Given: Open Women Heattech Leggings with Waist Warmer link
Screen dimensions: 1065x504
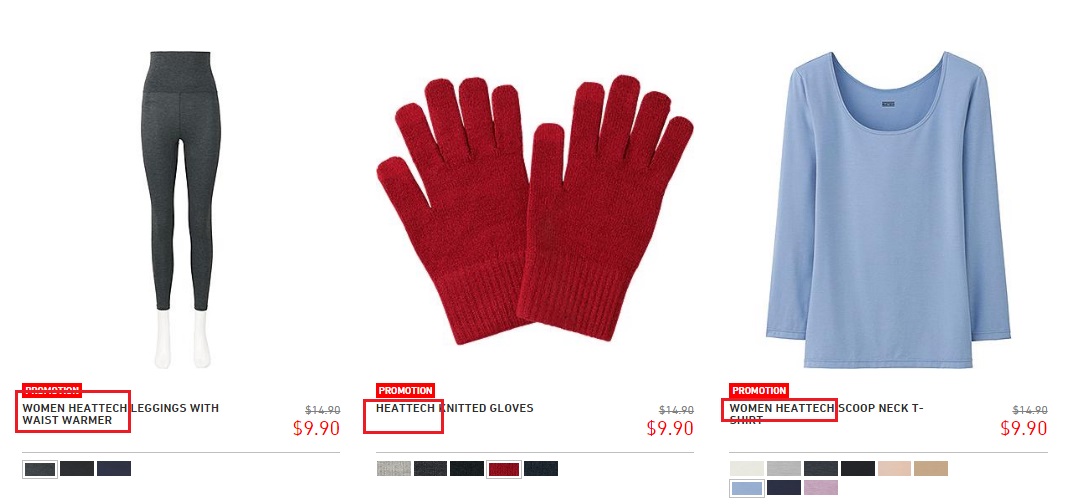Looking at the screenshot, I should (120, 414).
